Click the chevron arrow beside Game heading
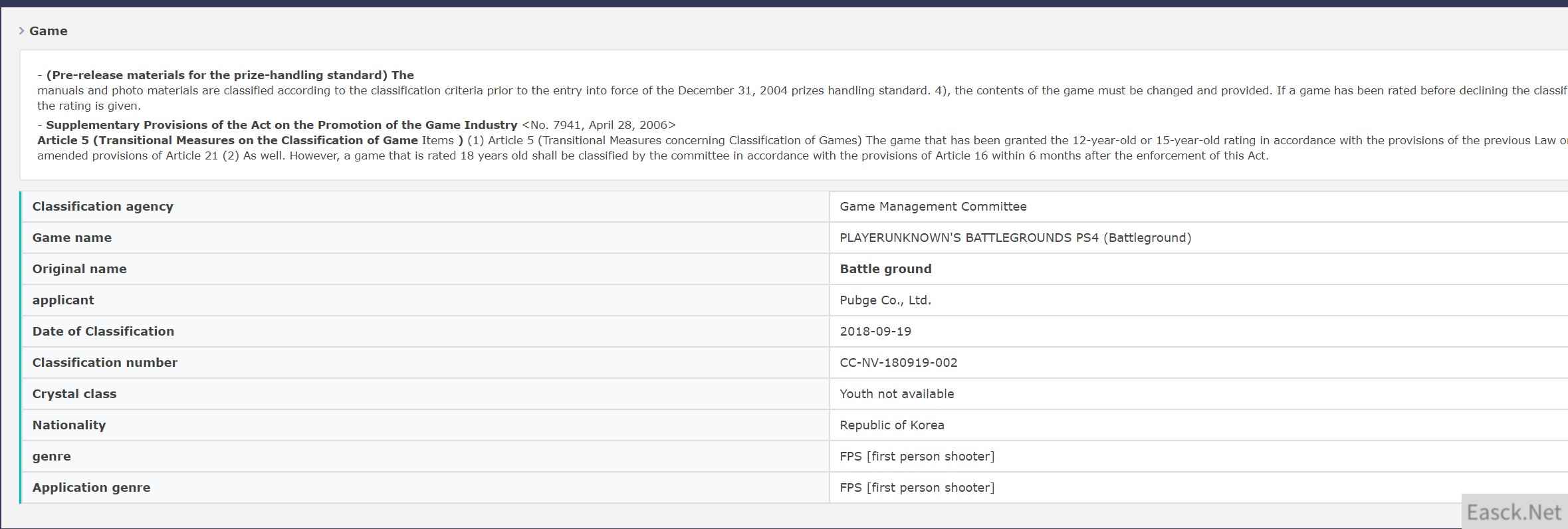1568x529 pixels. click(22, 31)
